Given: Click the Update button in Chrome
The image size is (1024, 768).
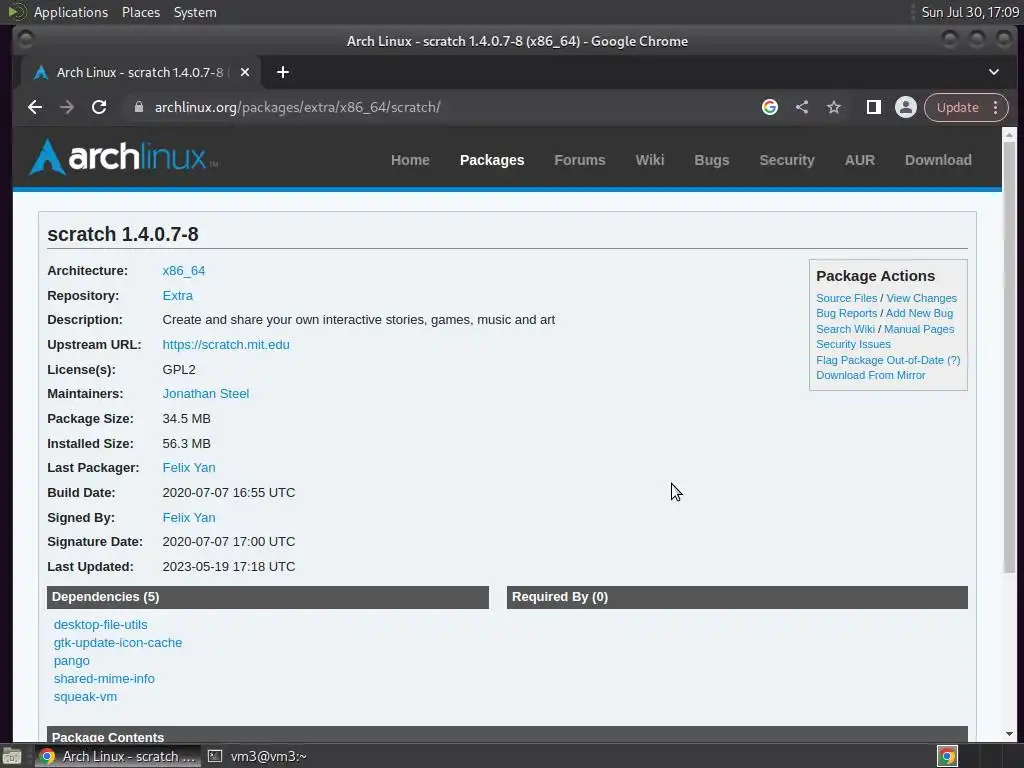Looking at the screenshot, I should tap(958, 107).
